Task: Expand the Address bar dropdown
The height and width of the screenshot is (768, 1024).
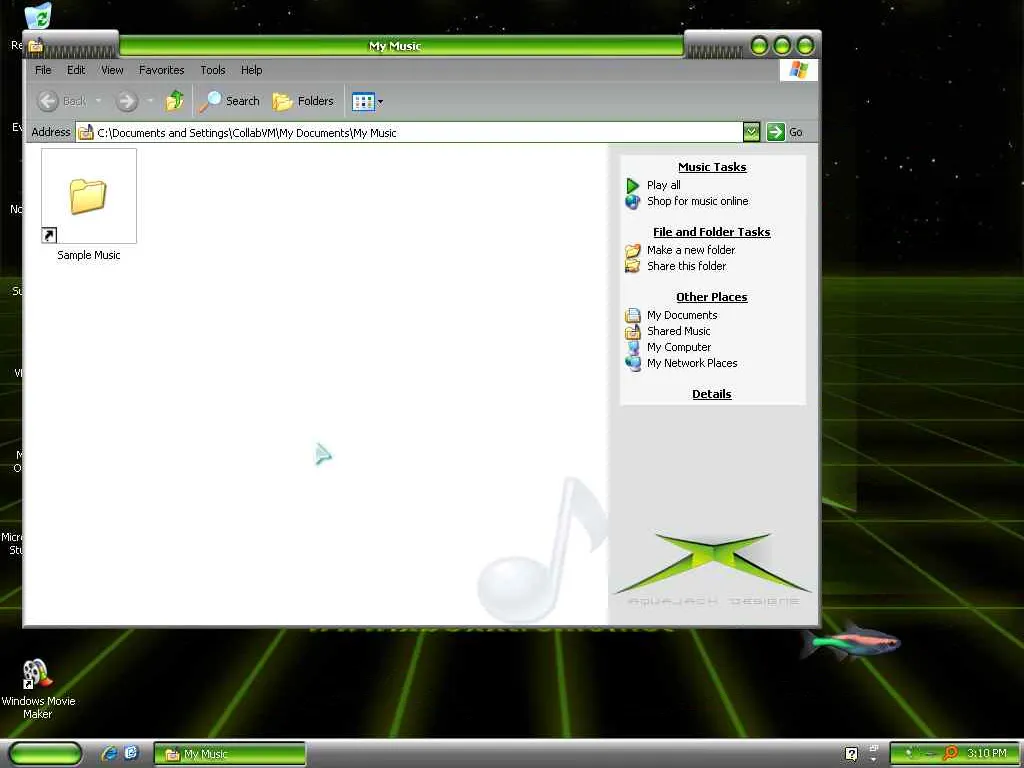Action: coord(751,133)
